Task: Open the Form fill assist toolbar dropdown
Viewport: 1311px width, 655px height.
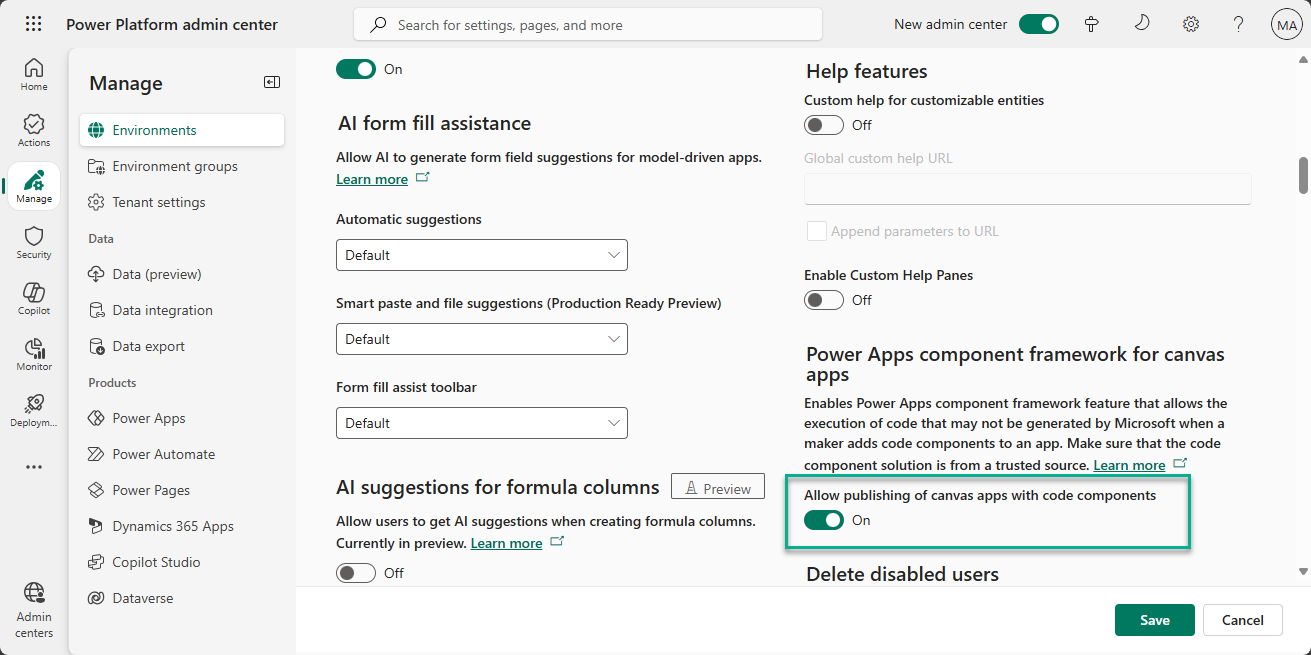Action: coord(482,423)
